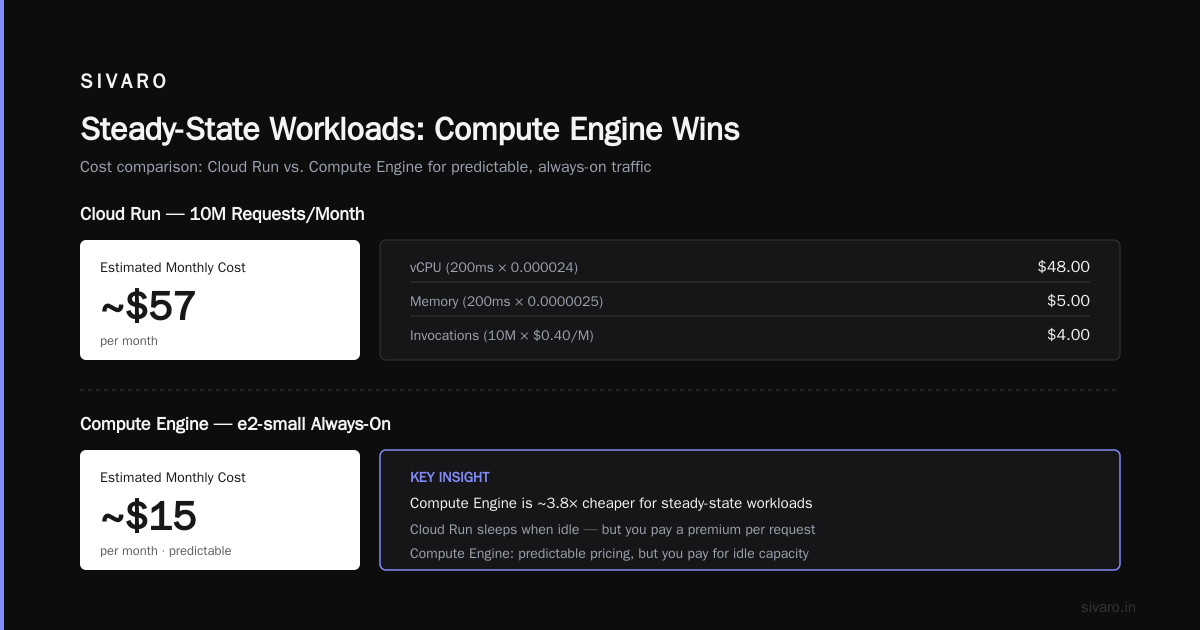Click the "Compute Engine — e2-small Always-On" heading
Image resolution: width=1200 pixels, height=630 pixels.
pyautogui.click(x=235, y=424)
